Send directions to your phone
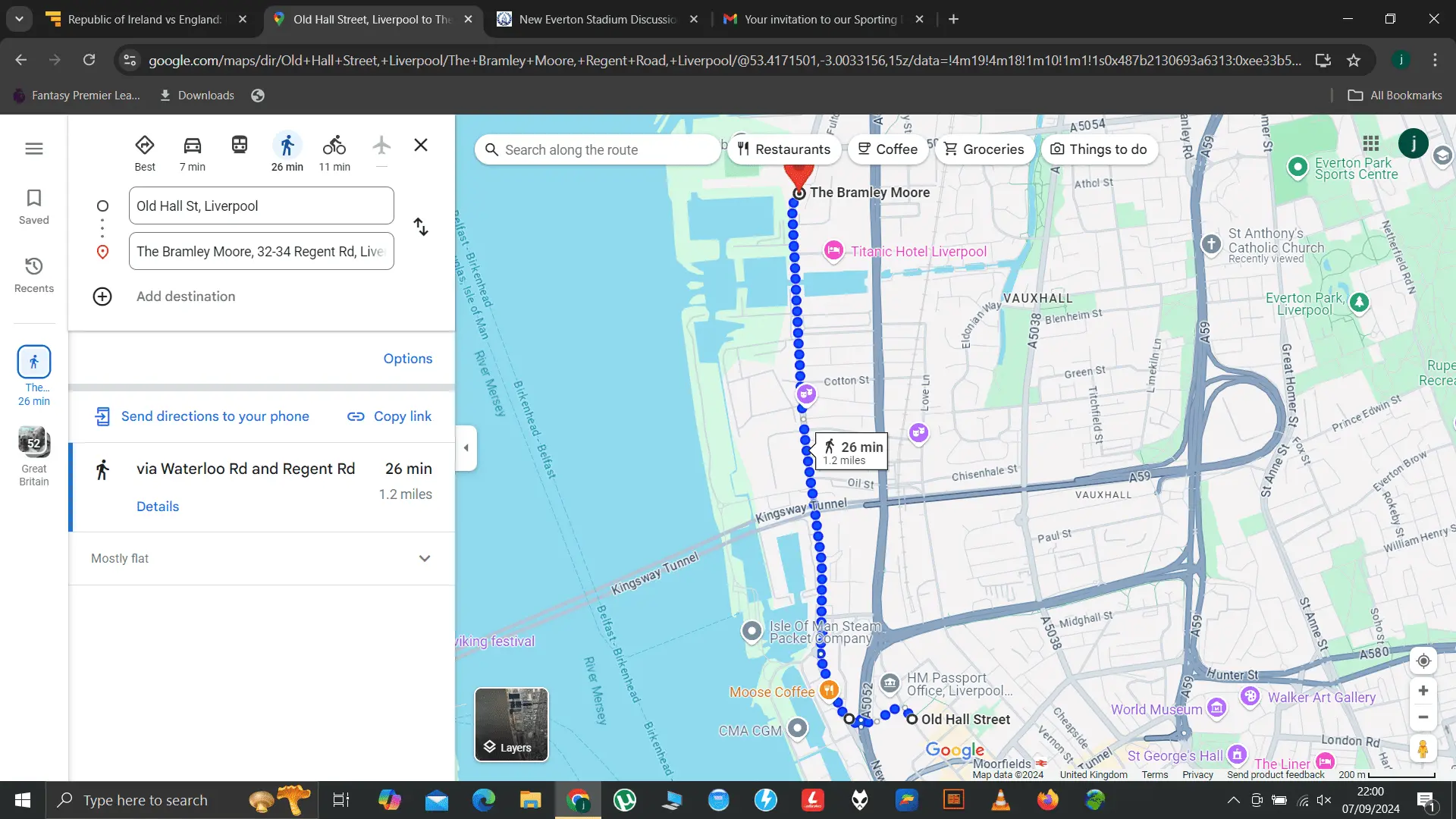The height and width of the screenshot is (819, 1456). point(202,416)
